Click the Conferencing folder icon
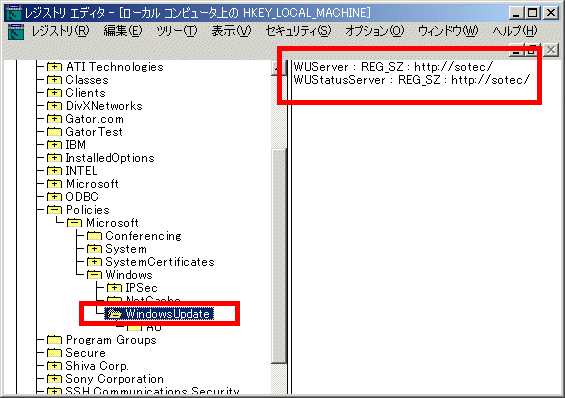The image size is (565, 398). (94, 236)
